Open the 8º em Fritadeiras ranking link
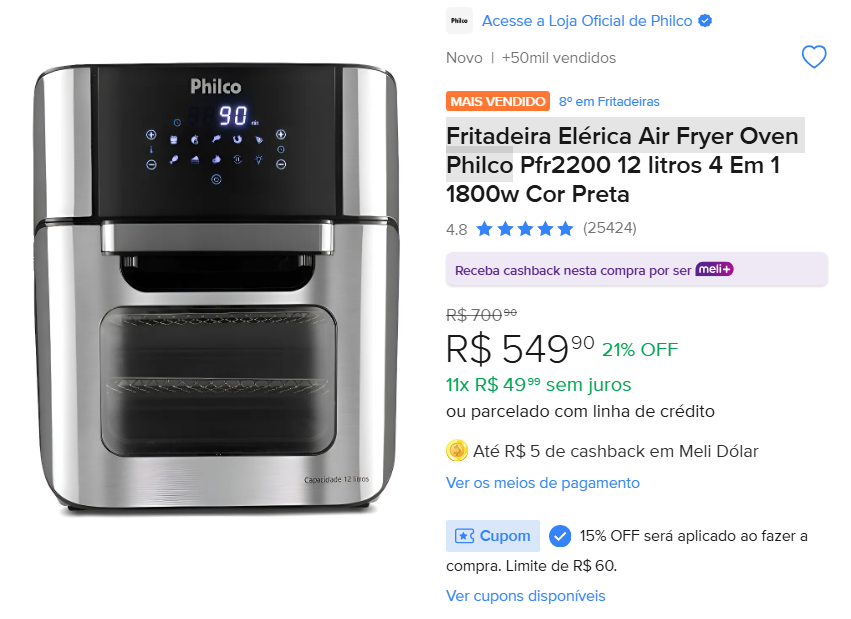This screenshot has height=619, width=851. [609, 101]
